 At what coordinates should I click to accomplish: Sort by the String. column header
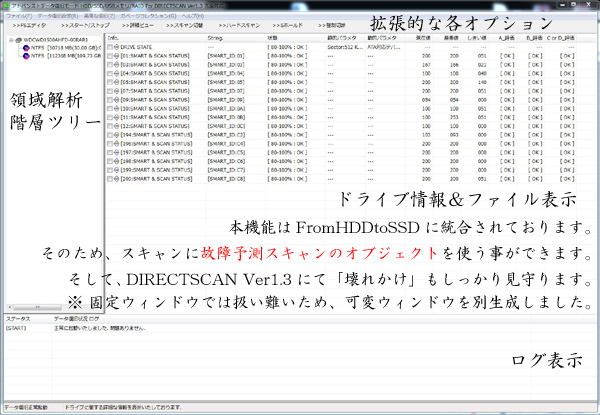(236, 38)
